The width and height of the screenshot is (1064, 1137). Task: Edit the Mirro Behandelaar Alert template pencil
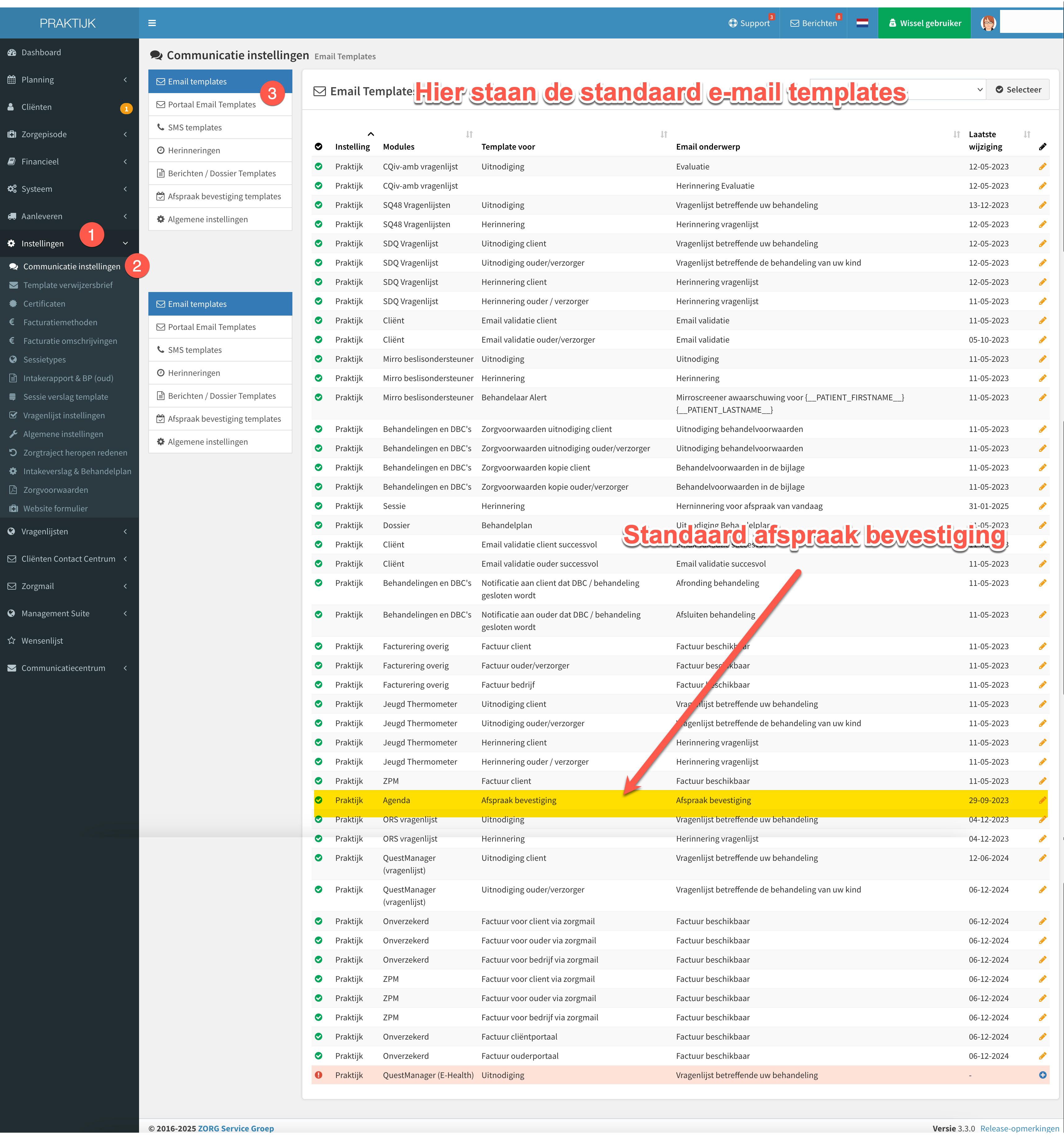tap(1042, 398)
